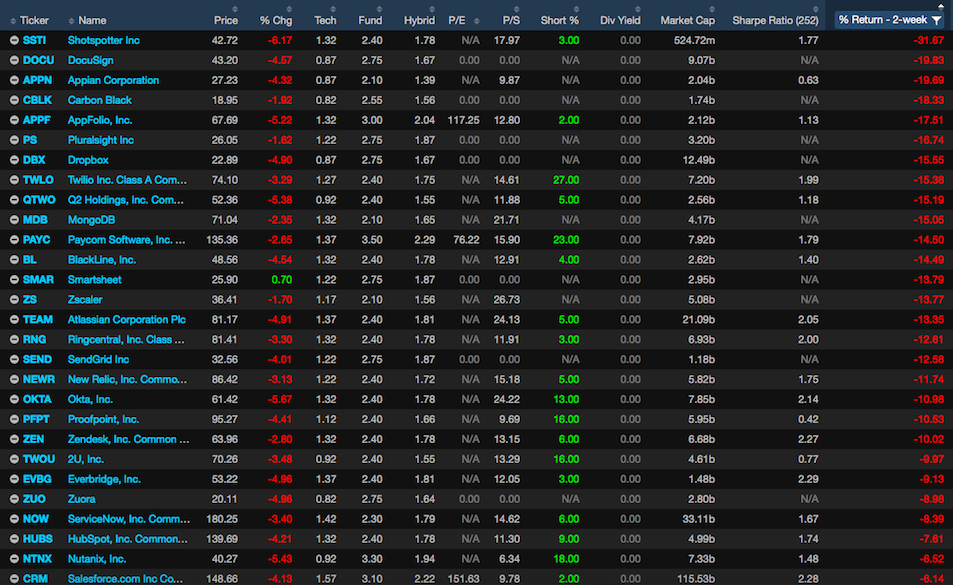Open the Carbon Black link
This screenshot has height=585, width=953.
click(x=100, y=100)
